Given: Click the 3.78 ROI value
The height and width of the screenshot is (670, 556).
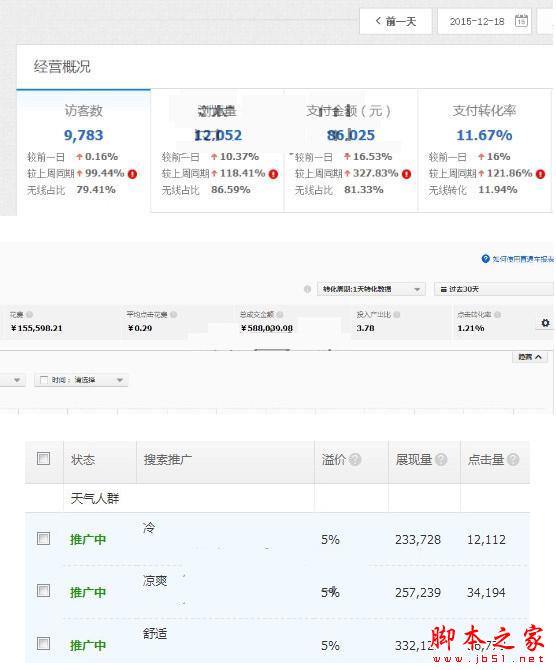Looking at the screenshot, I should point(365,328).
